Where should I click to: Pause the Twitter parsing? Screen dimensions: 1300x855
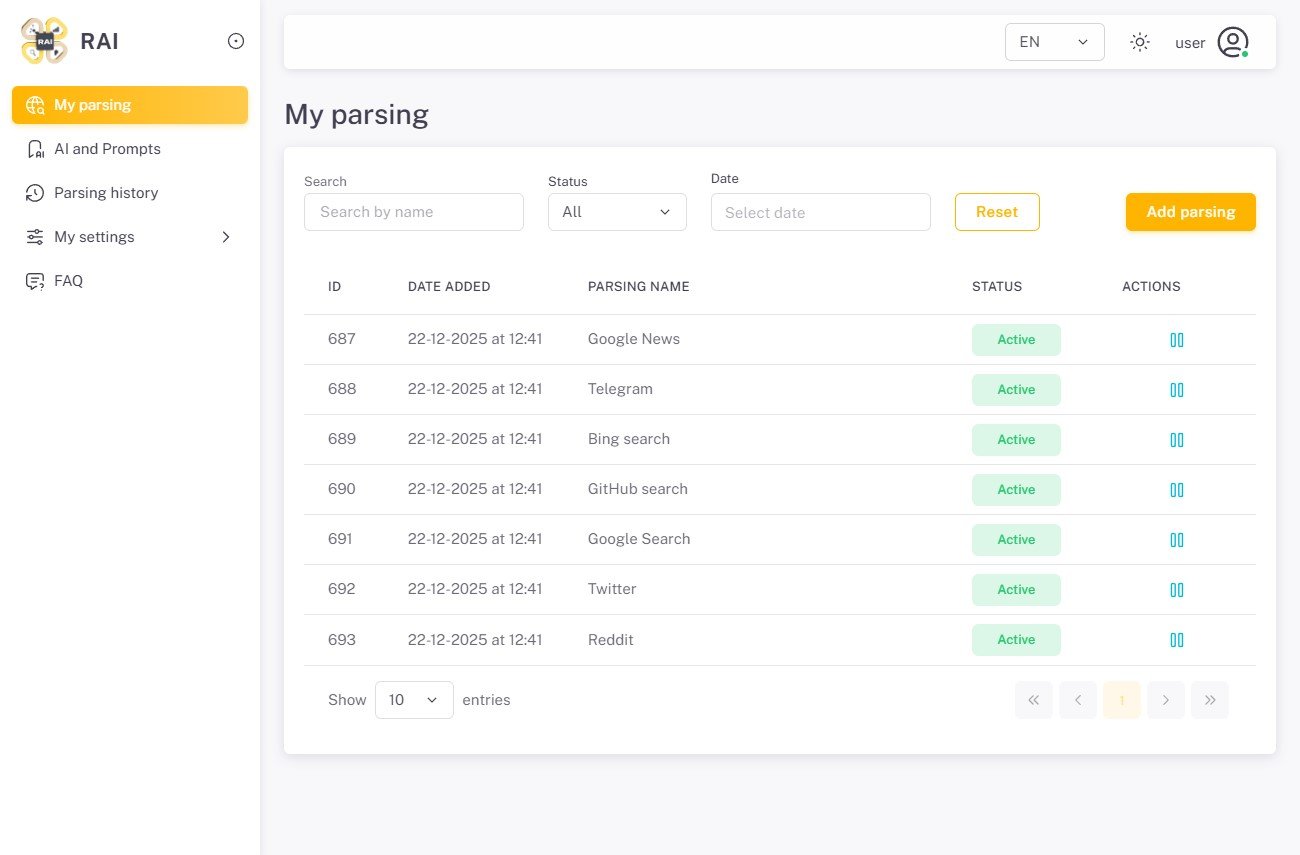point(1176,590)
